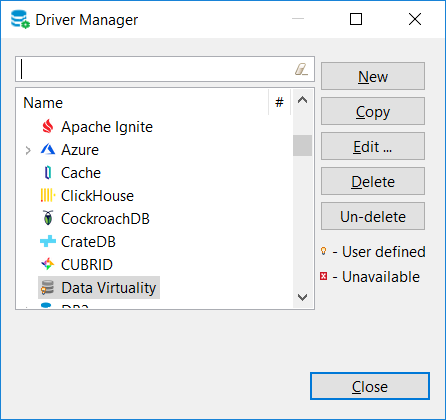Click the # column header
Image resolution: width=446 pixels, height=420 pixels.
(x=280, y=102)
